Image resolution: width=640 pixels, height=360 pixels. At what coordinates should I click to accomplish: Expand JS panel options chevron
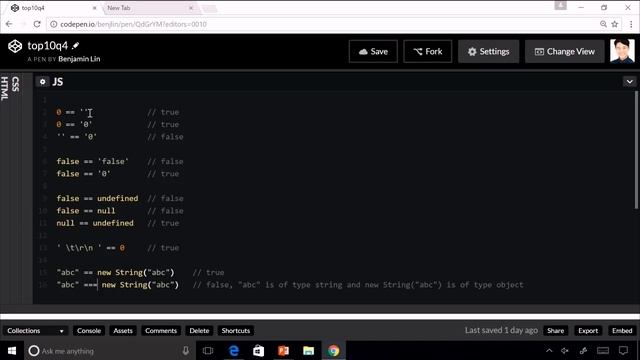(x=629, y=82)
